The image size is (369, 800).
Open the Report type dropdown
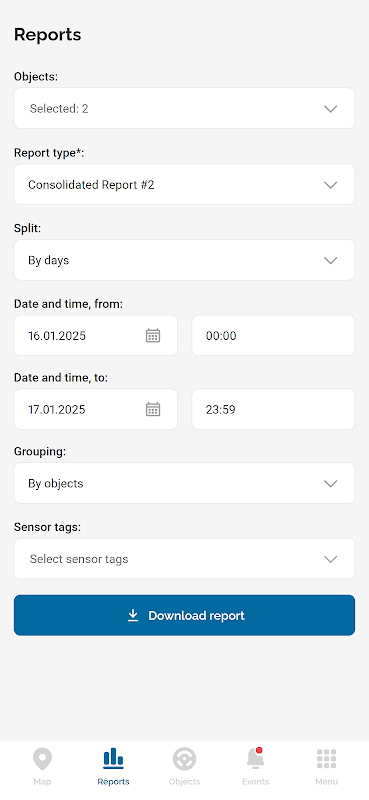pos(184,184)
